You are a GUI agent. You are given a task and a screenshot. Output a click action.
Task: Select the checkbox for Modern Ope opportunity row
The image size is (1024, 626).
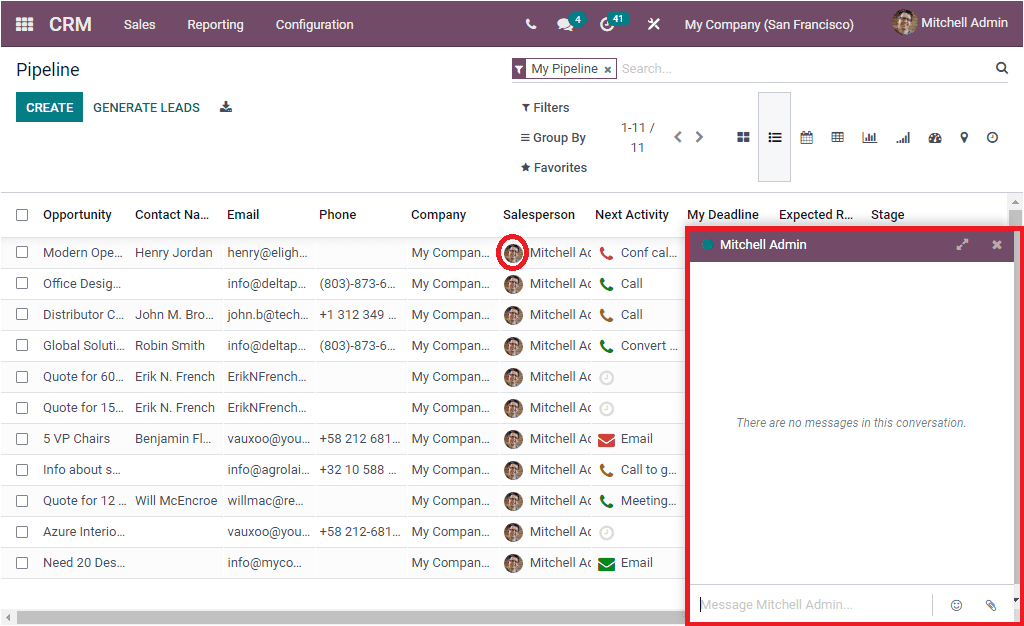coord(22,252)
